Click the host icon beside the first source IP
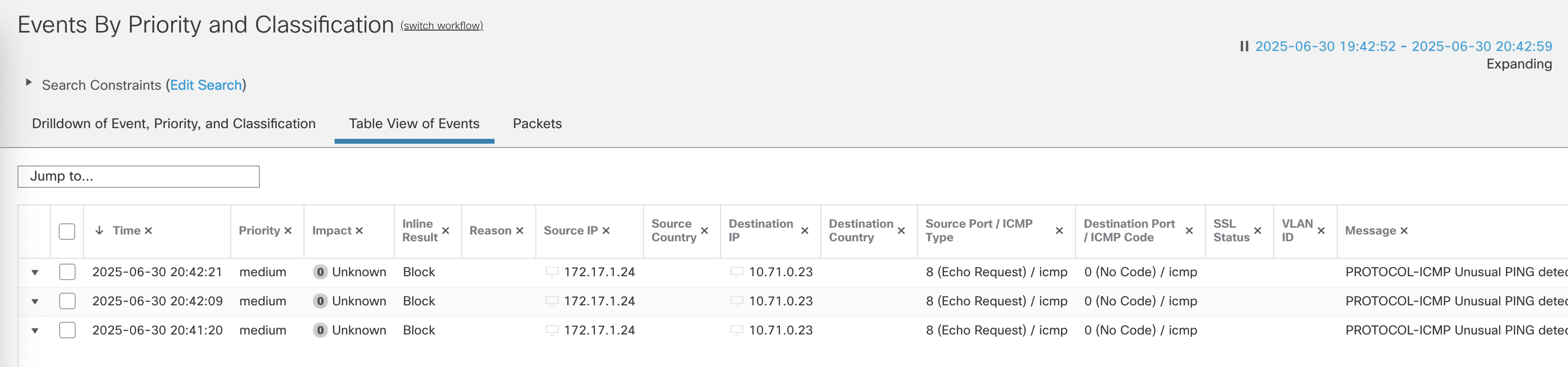This screenshot has height=367, width=1568. pyautogui.click(x=551, y=272)
